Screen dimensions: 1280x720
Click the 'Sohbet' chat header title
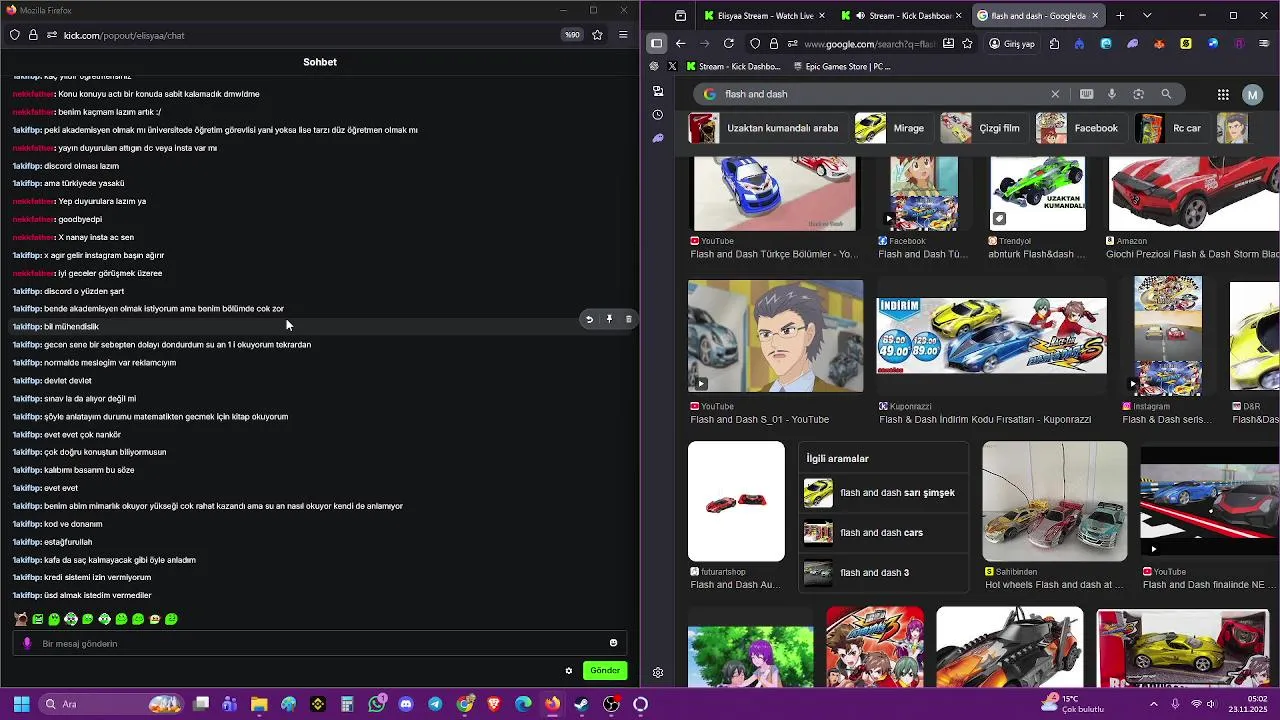point(320,62)
